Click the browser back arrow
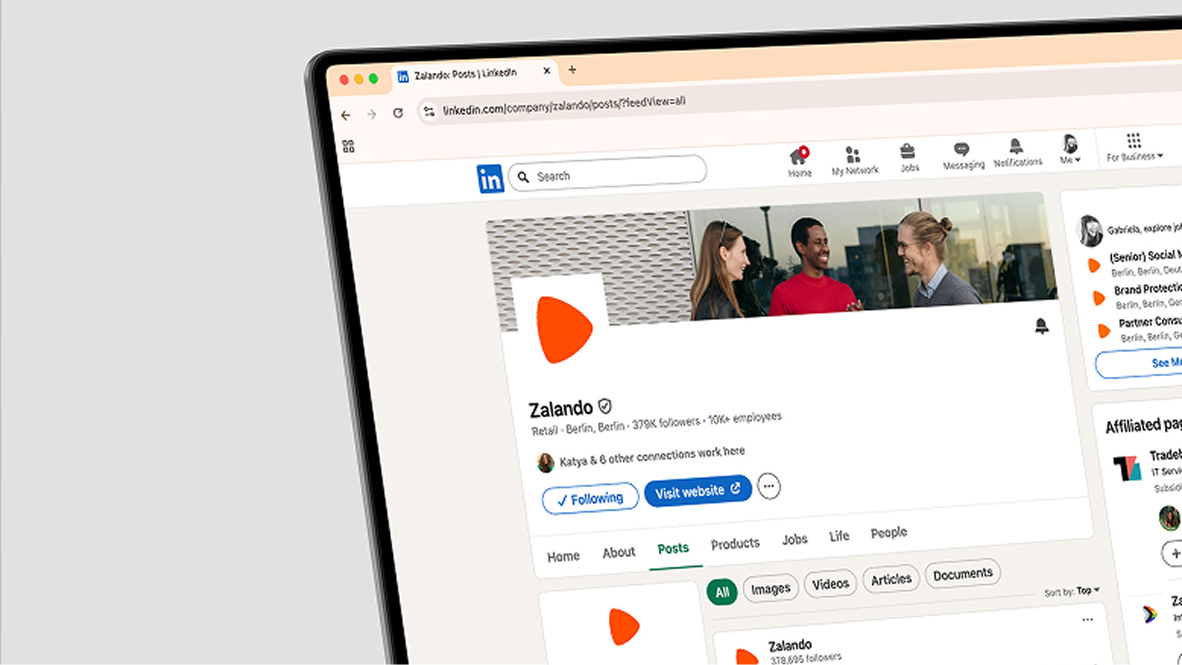 [x=346, y=115]
